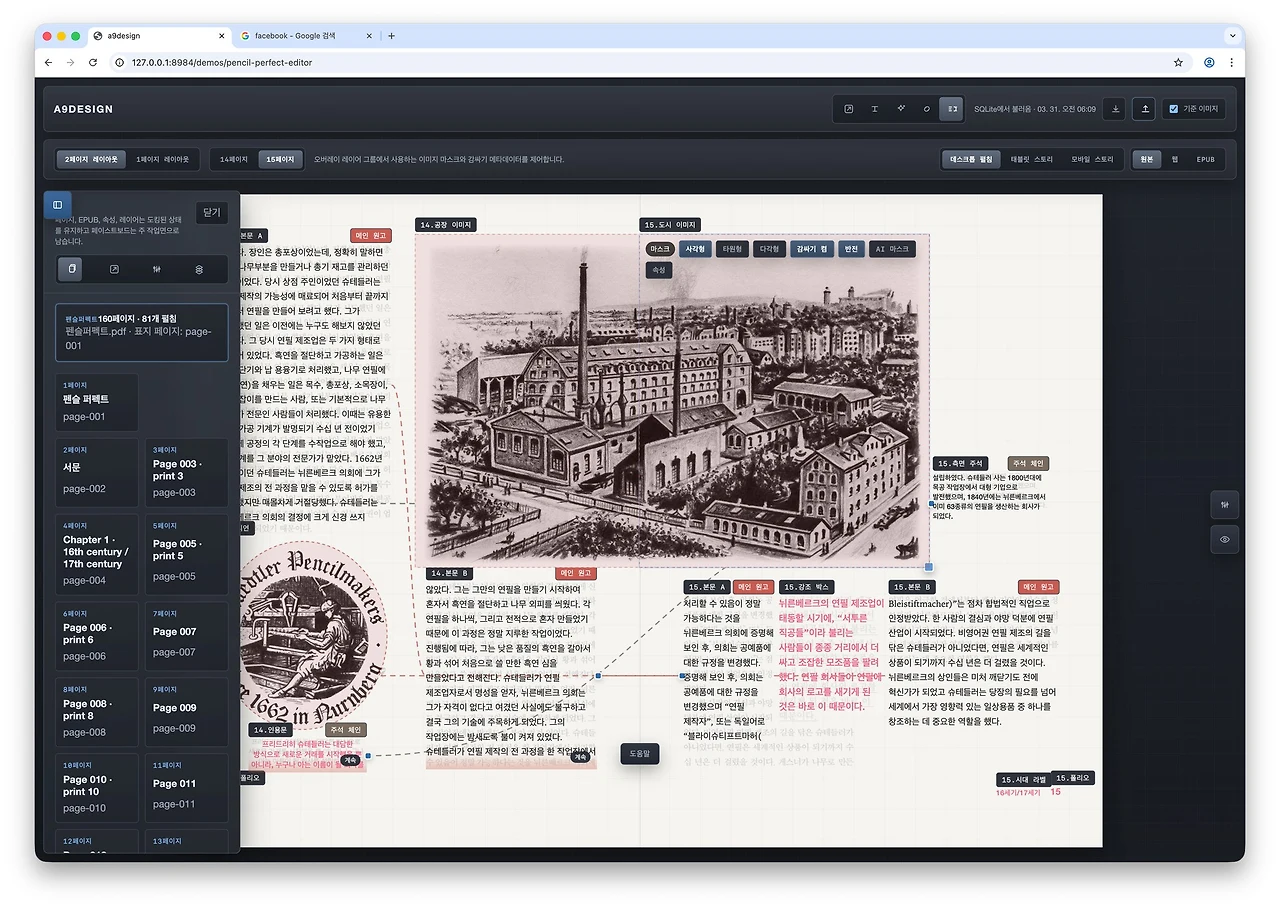The image size is (1280, 908).
Task: Open page thumbnail Page 008 · print 8
Action: tap(96, 712)
